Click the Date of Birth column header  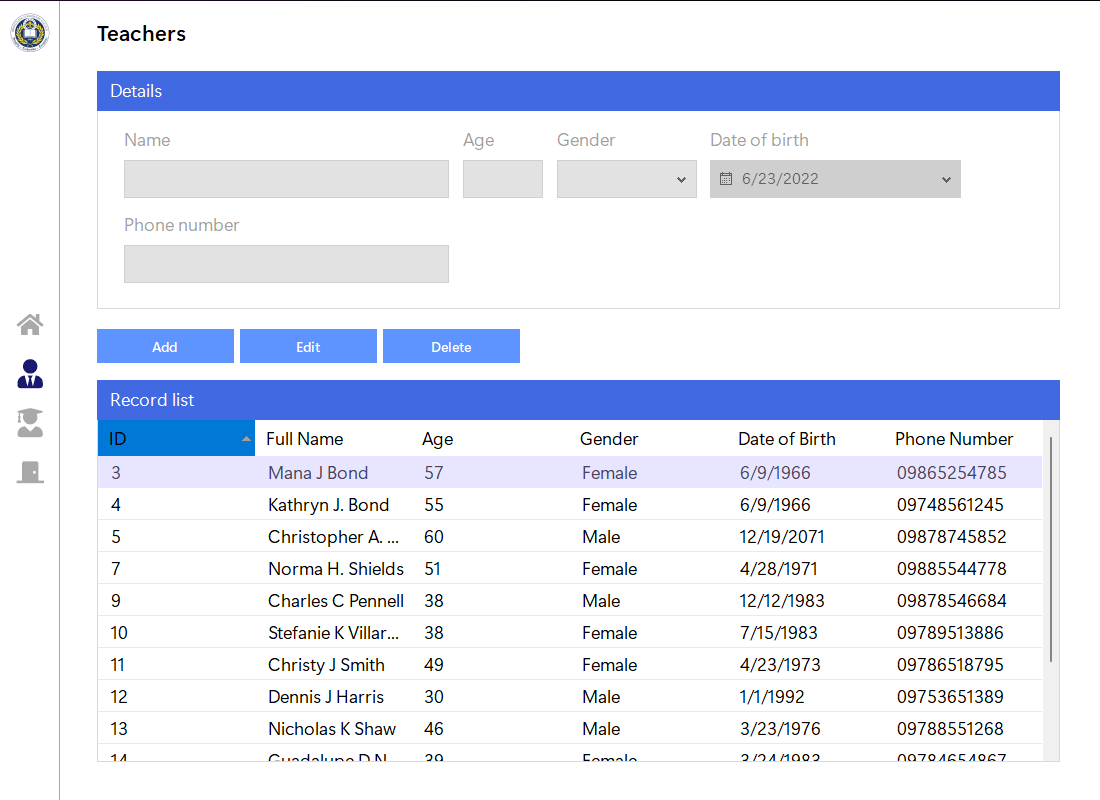787,439
